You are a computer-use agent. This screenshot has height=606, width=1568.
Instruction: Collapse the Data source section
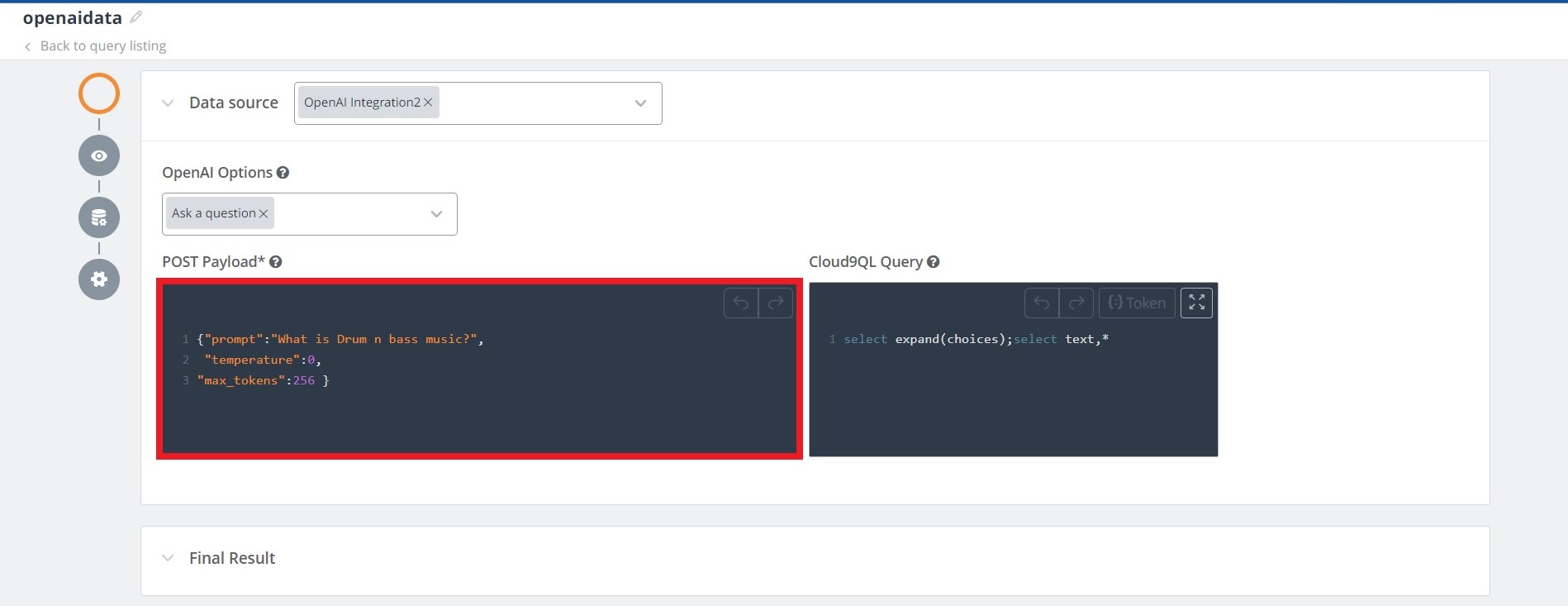[168, 103]
